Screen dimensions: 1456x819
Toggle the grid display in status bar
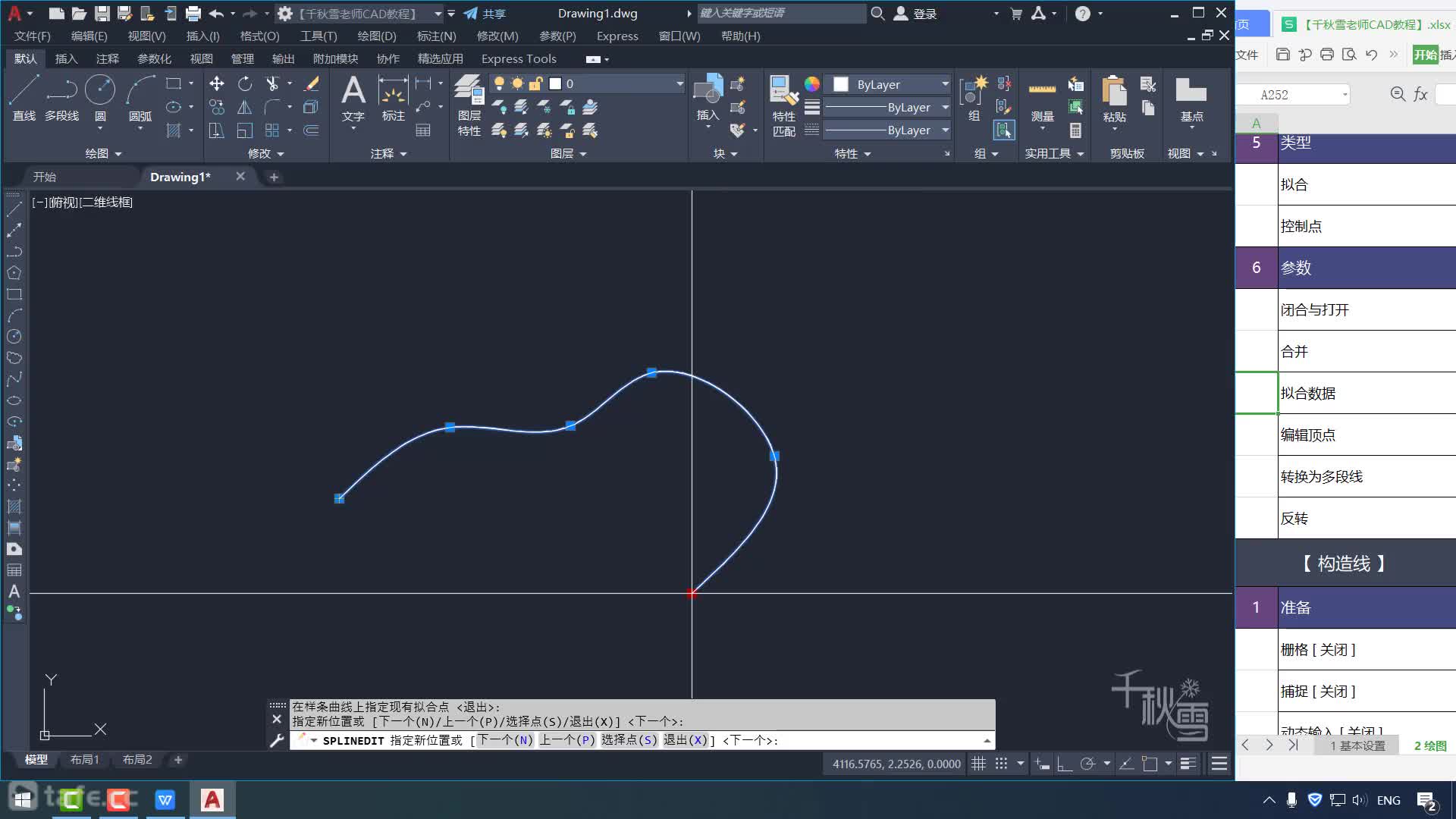[x=978, y=764]
